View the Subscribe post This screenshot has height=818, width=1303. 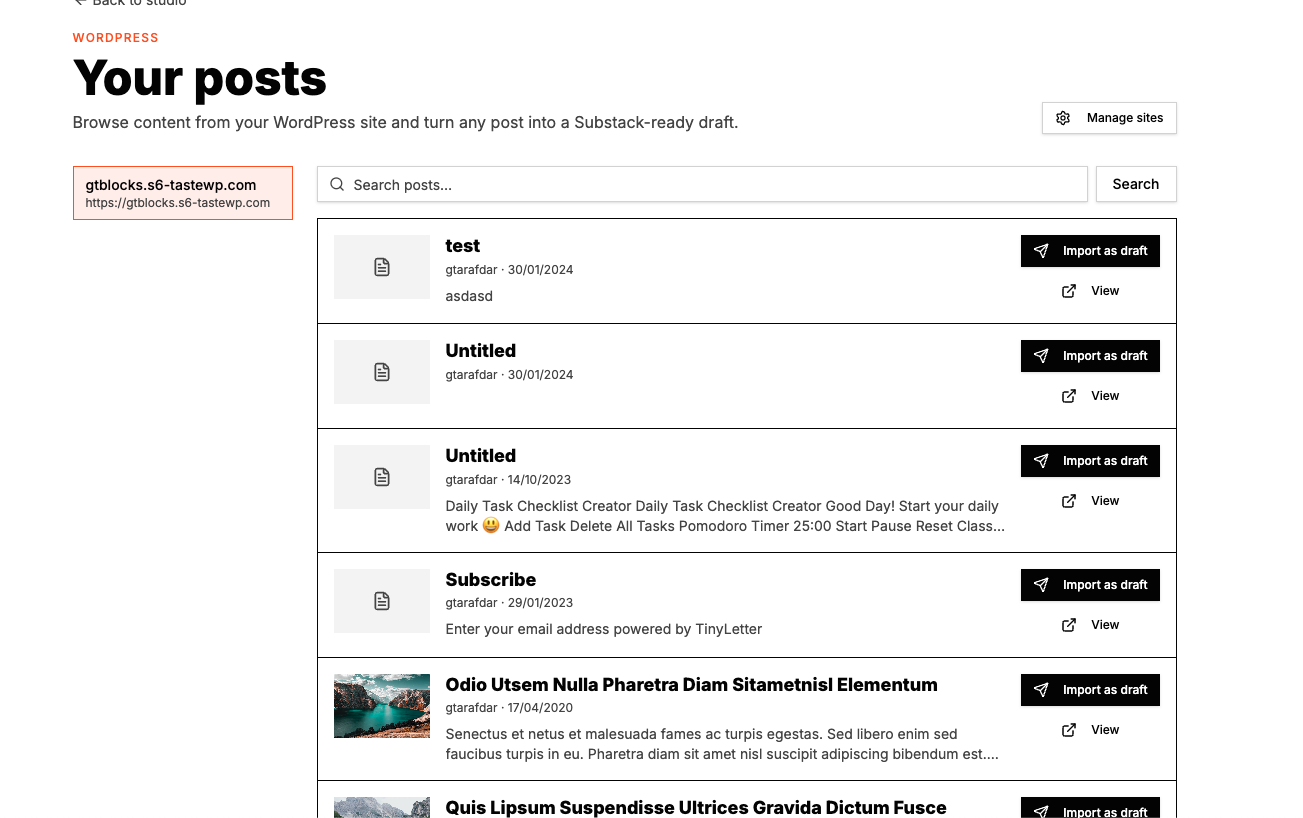click(1090, 625)
